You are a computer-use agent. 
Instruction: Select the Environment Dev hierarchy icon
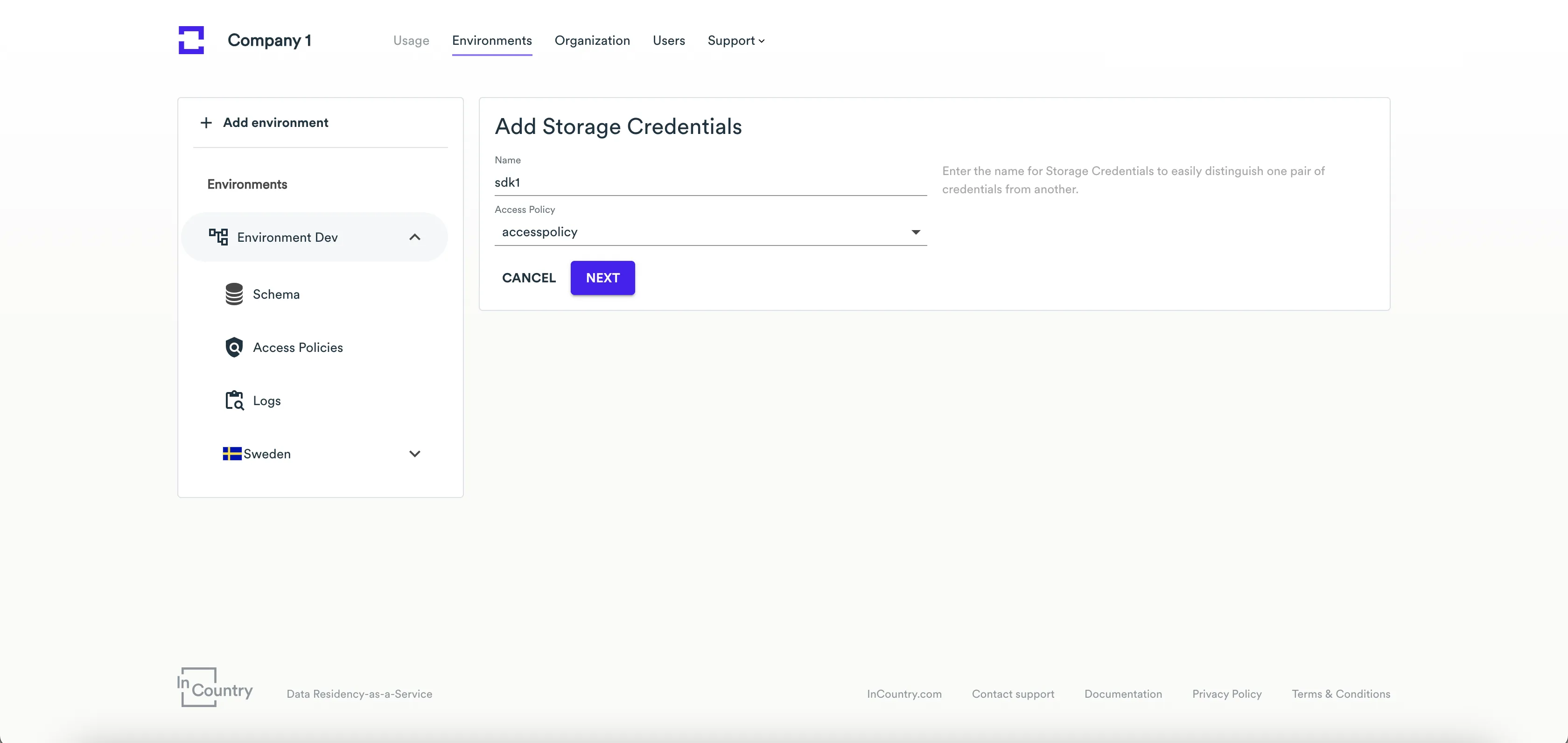(219, 237)
